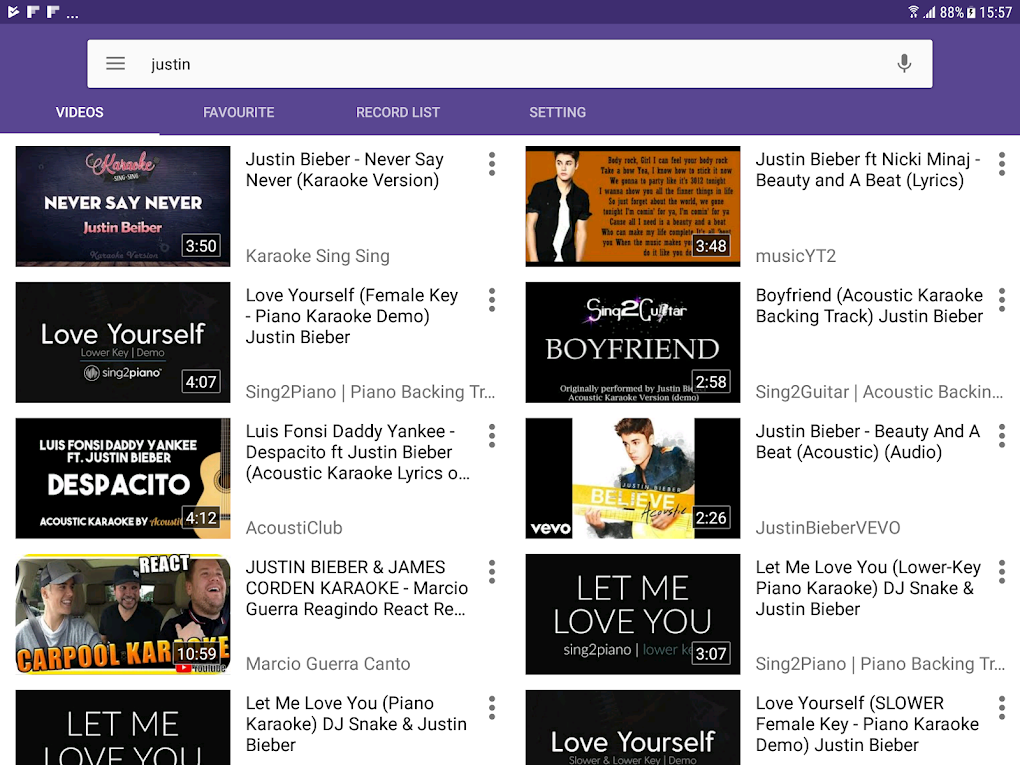Open the RECORD LIST tab
Viewport: 1020px width, 765px height.
pyautogui.click(x=398, y=112)
